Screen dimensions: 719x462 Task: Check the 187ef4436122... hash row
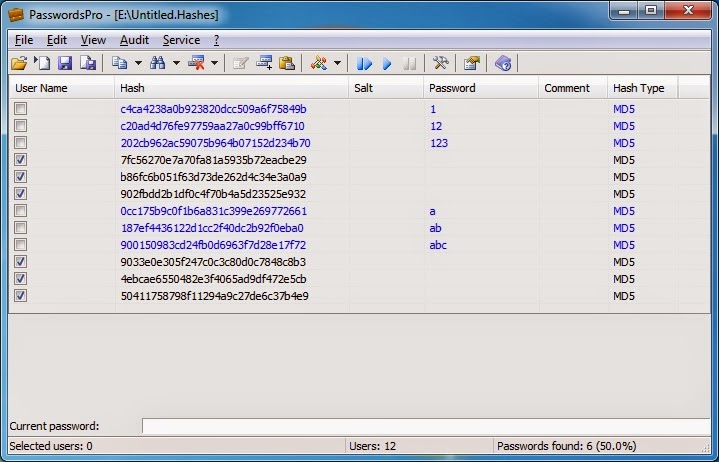(x=20, y=227)
